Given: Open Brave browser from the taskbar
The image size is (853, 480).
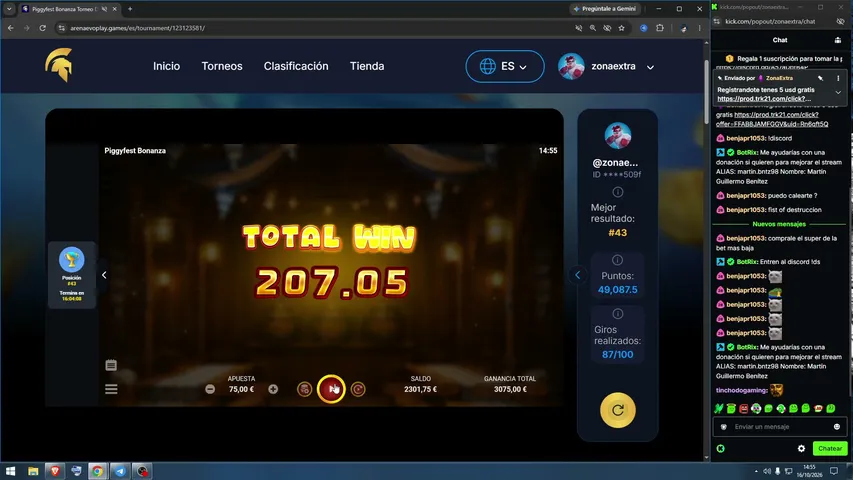Looking at the screenshot, I should [55, 471].
